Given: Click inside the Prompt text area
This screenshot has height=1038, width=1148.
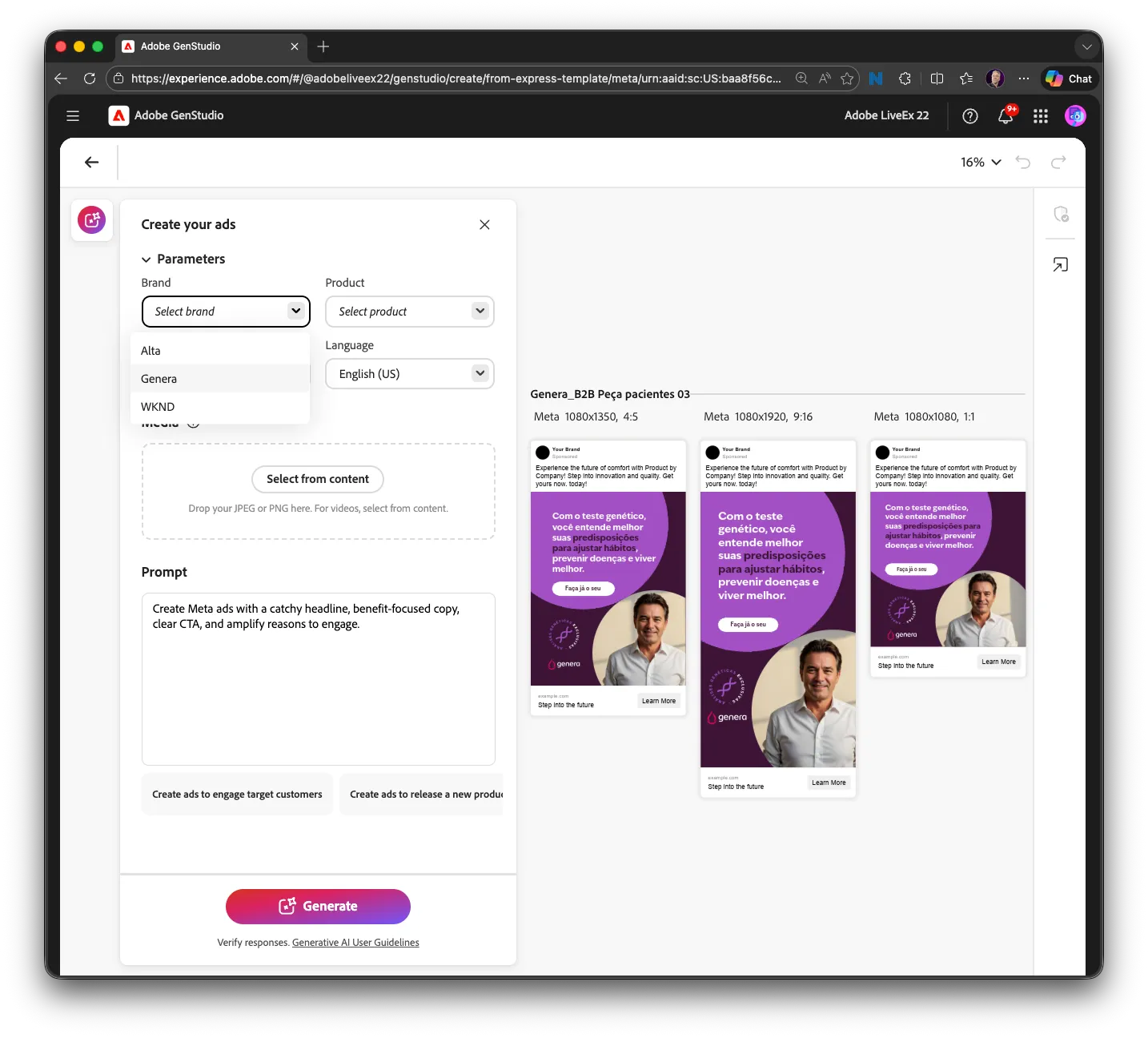Looking at the screenshot, I should tap(319, 679).
